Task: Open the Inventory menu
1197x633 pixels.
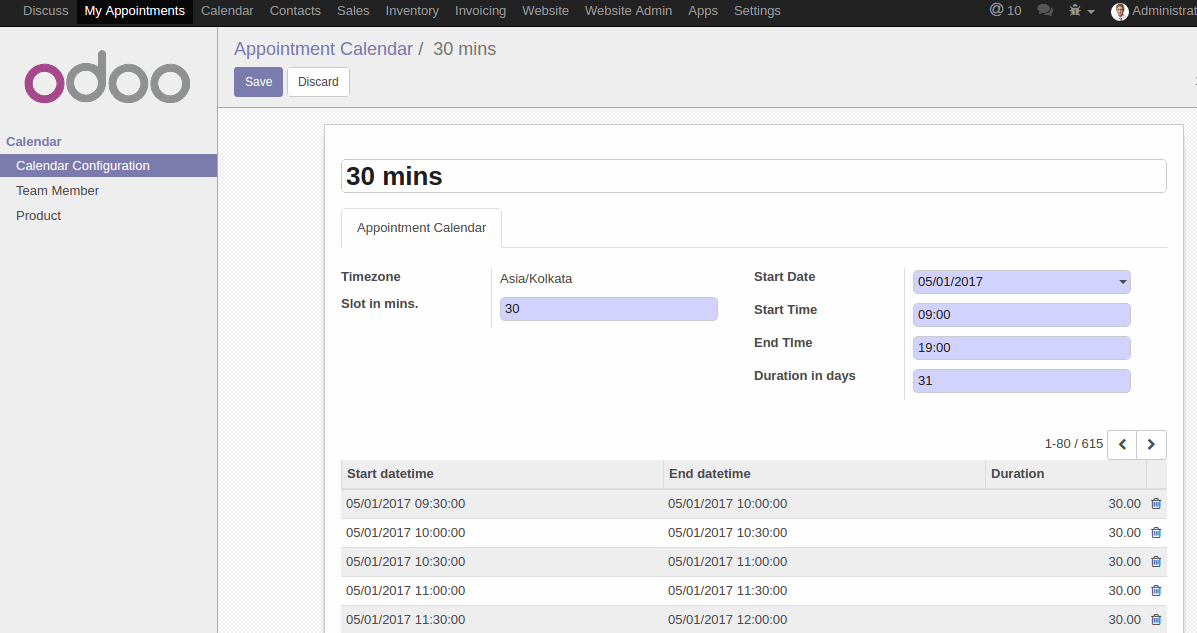Action: tap(411, 11)
